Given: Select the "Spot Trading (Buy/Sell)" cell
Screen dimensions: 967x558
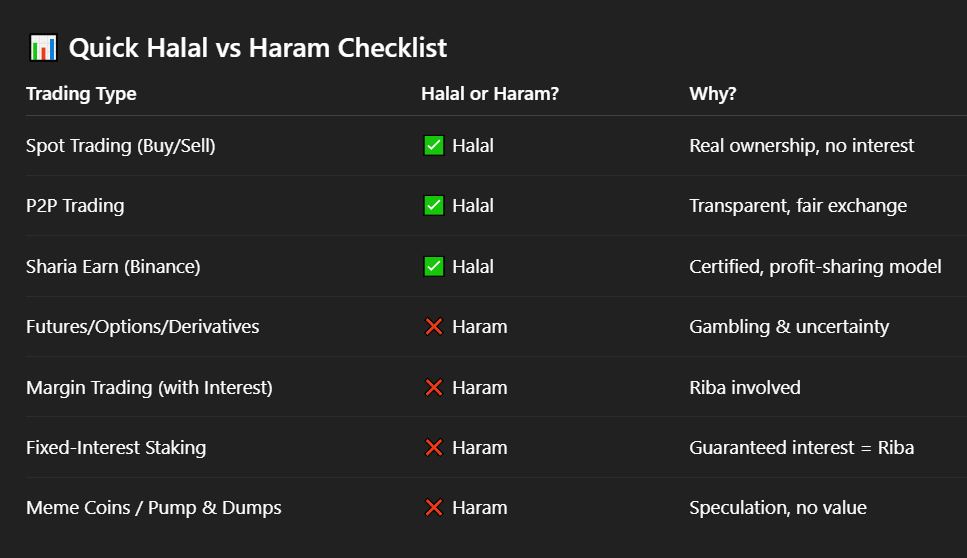Looking at the screenshot, I should 121,146.
